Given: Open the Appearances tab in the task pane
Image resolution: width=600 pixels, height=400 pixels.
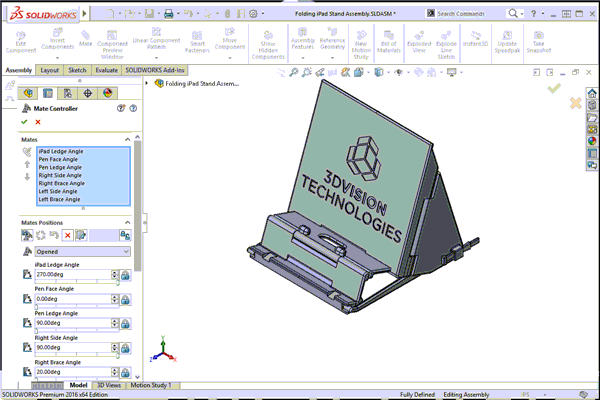Looking at the screenshot, I should pyautogui.click(x=590, y=140).
